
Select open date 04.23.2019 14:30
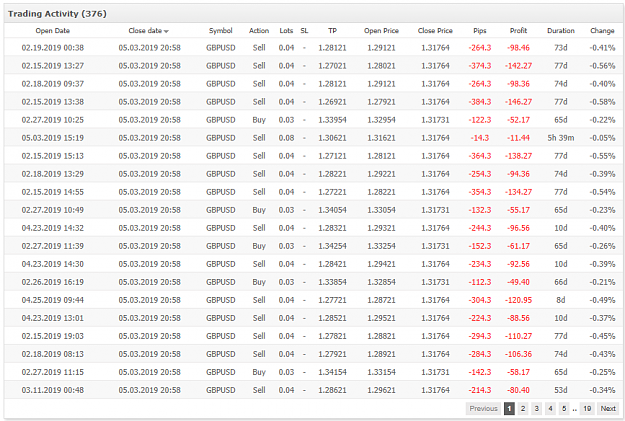[x=53, y=264]
